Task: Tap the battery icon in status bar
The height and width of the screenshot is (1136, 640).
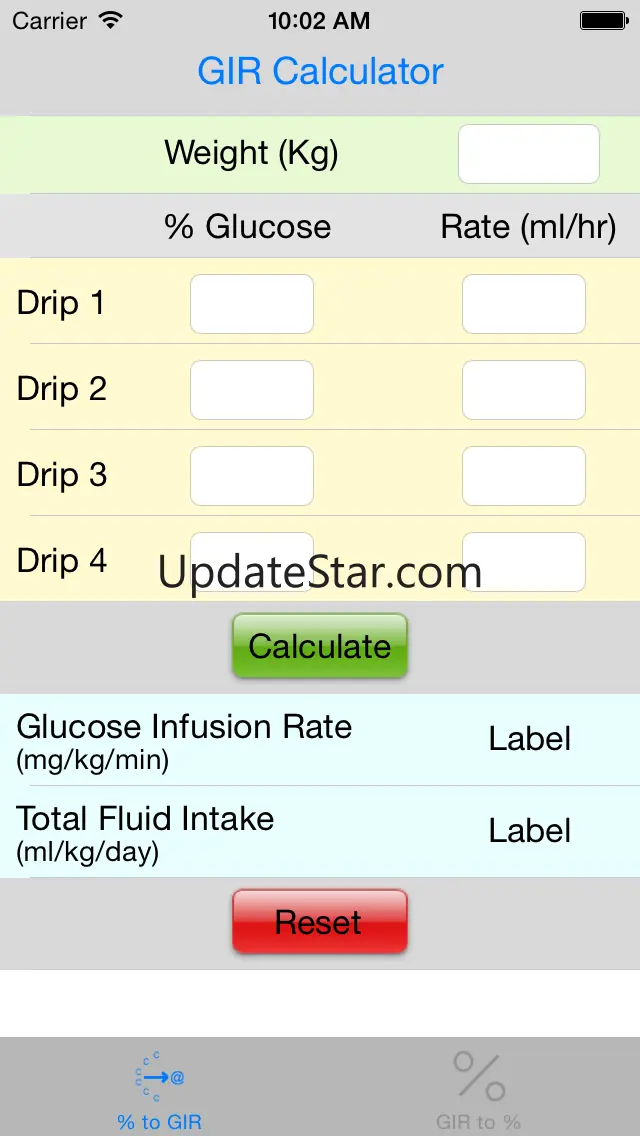Action: click(603, 20)
